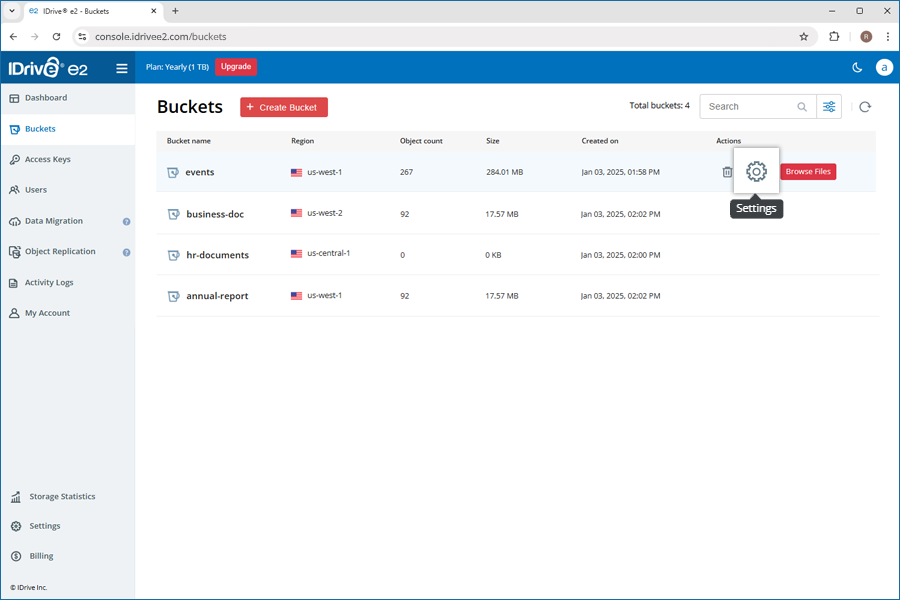Open the business-doc bucket
Image resolution: width=900 pixels, height=600 pixels.
[215, 214]
